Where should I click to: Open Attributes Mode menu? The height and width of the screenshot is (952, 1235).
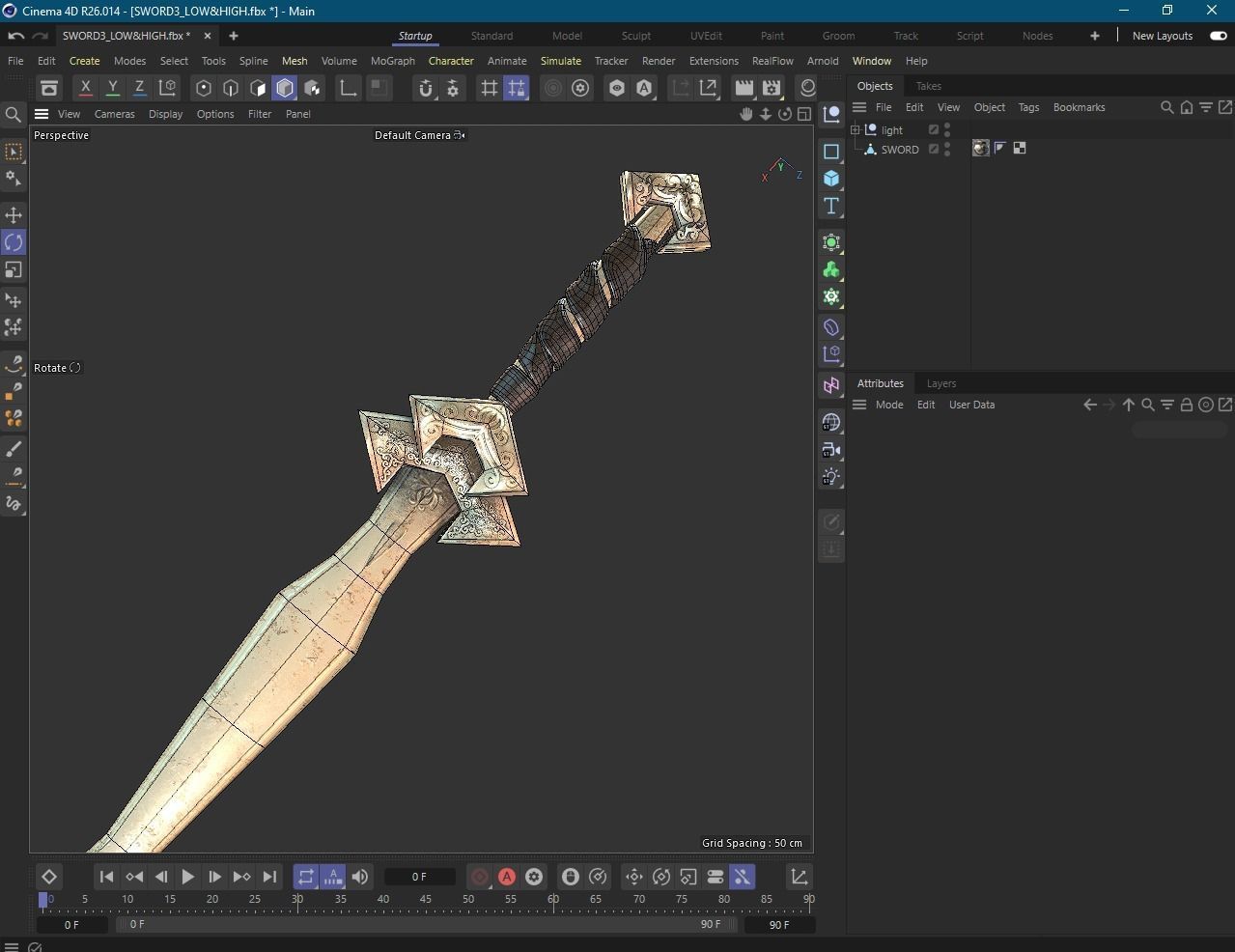coord(889,405)
